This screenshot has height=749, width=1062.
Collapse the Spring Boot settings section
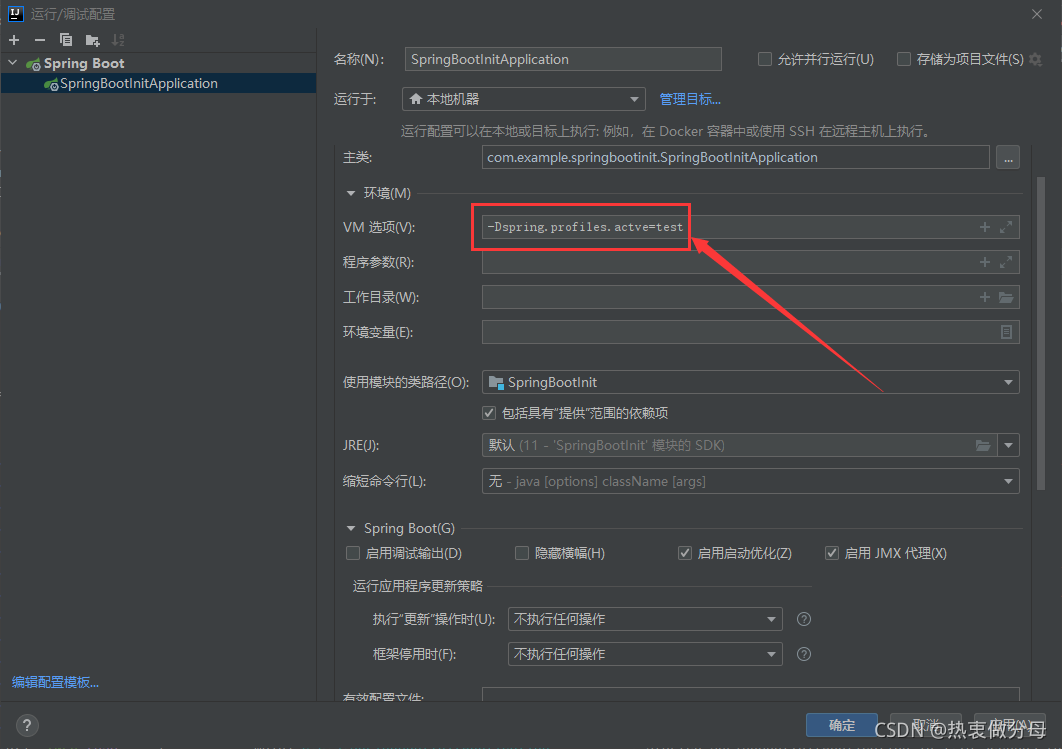(351, 528)
